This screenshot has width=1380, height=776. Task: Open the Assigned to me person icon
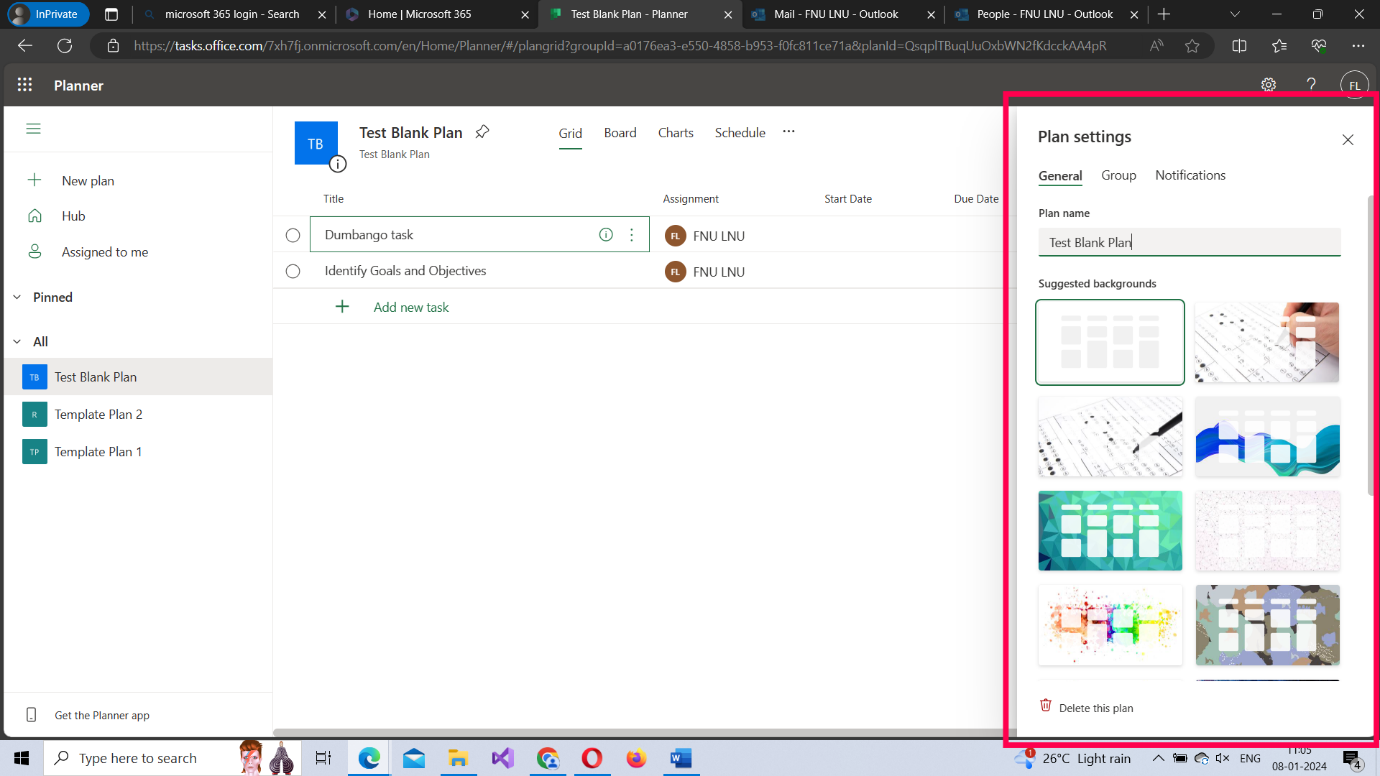(x=35, y=251)
